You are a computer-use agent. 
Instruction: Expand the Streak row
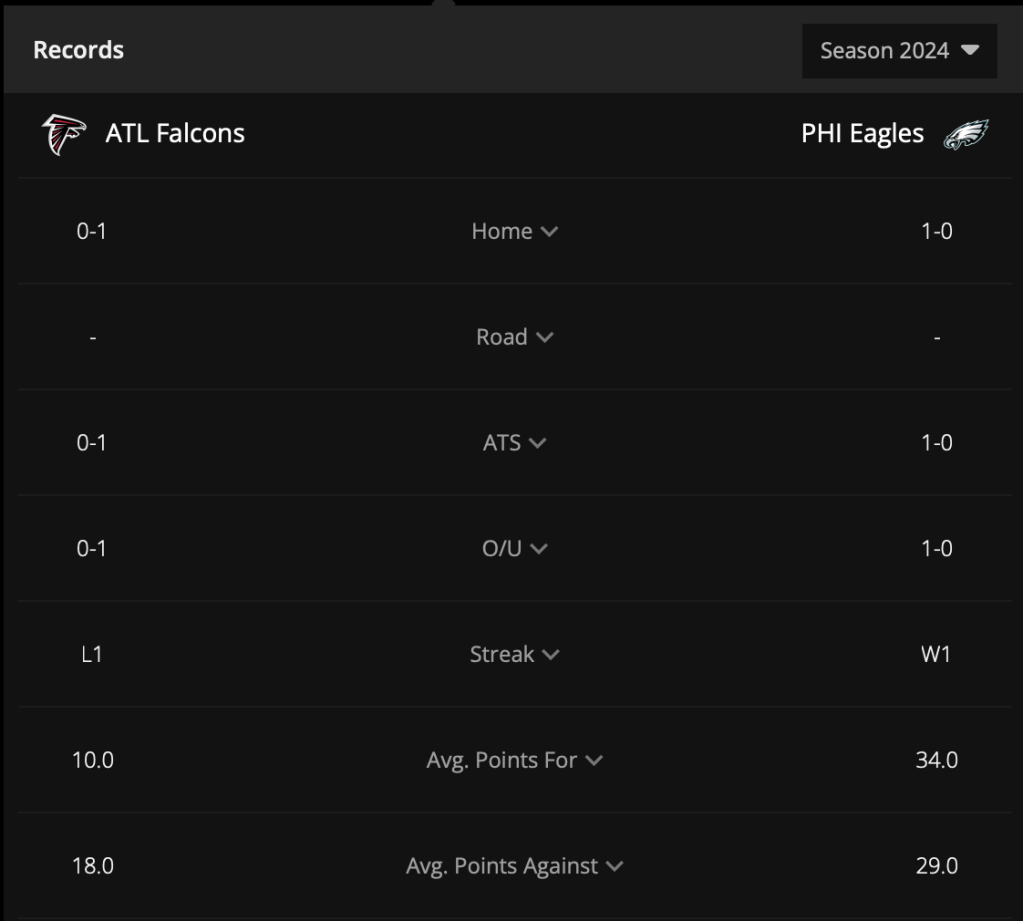point(515,654)
